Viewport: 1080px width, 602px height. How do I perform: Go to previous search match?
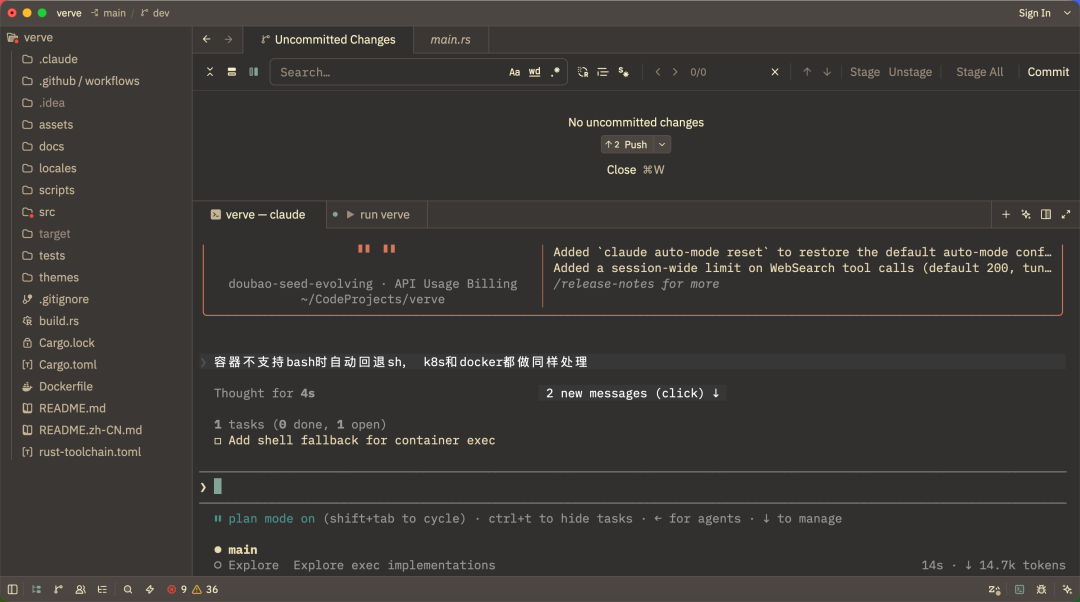click(658, 72)
